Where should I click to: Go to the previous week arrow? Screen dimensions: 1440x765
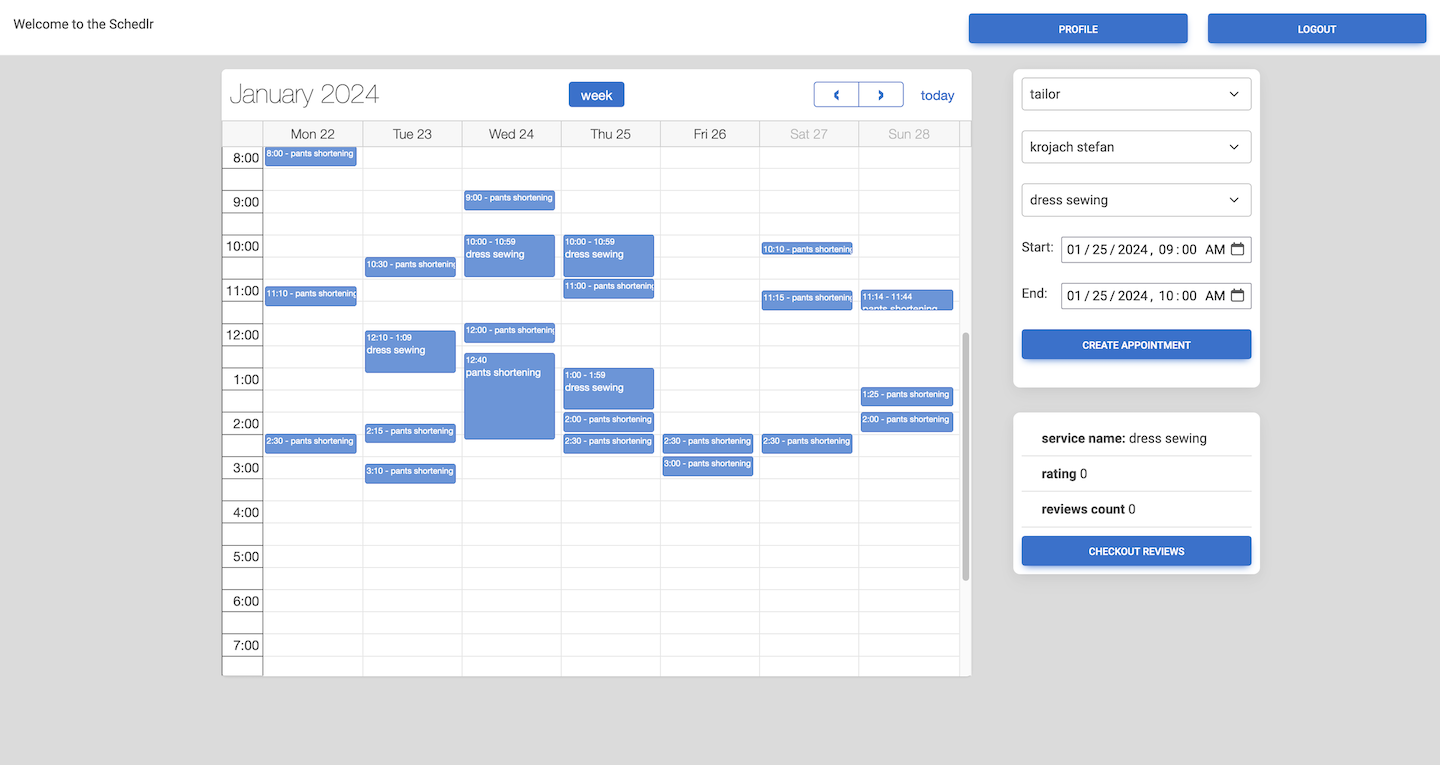836,95
